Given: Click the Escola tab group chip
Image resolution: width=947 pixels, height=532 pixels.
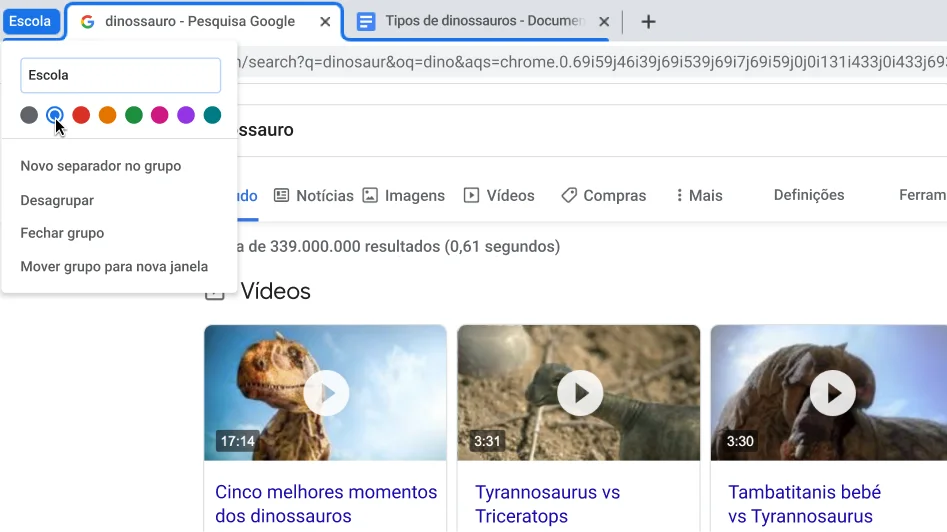Looking at the screenshot, I should (x=30, y=21).
